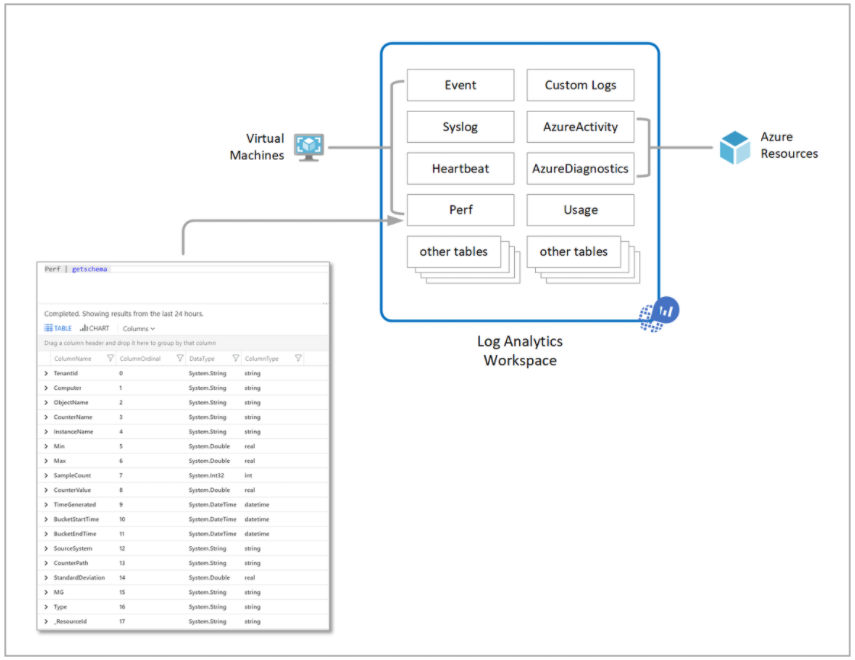Expand the SourceSystem row
The image size is (855, 660).
pyautogui.click(x=46, y=549)
